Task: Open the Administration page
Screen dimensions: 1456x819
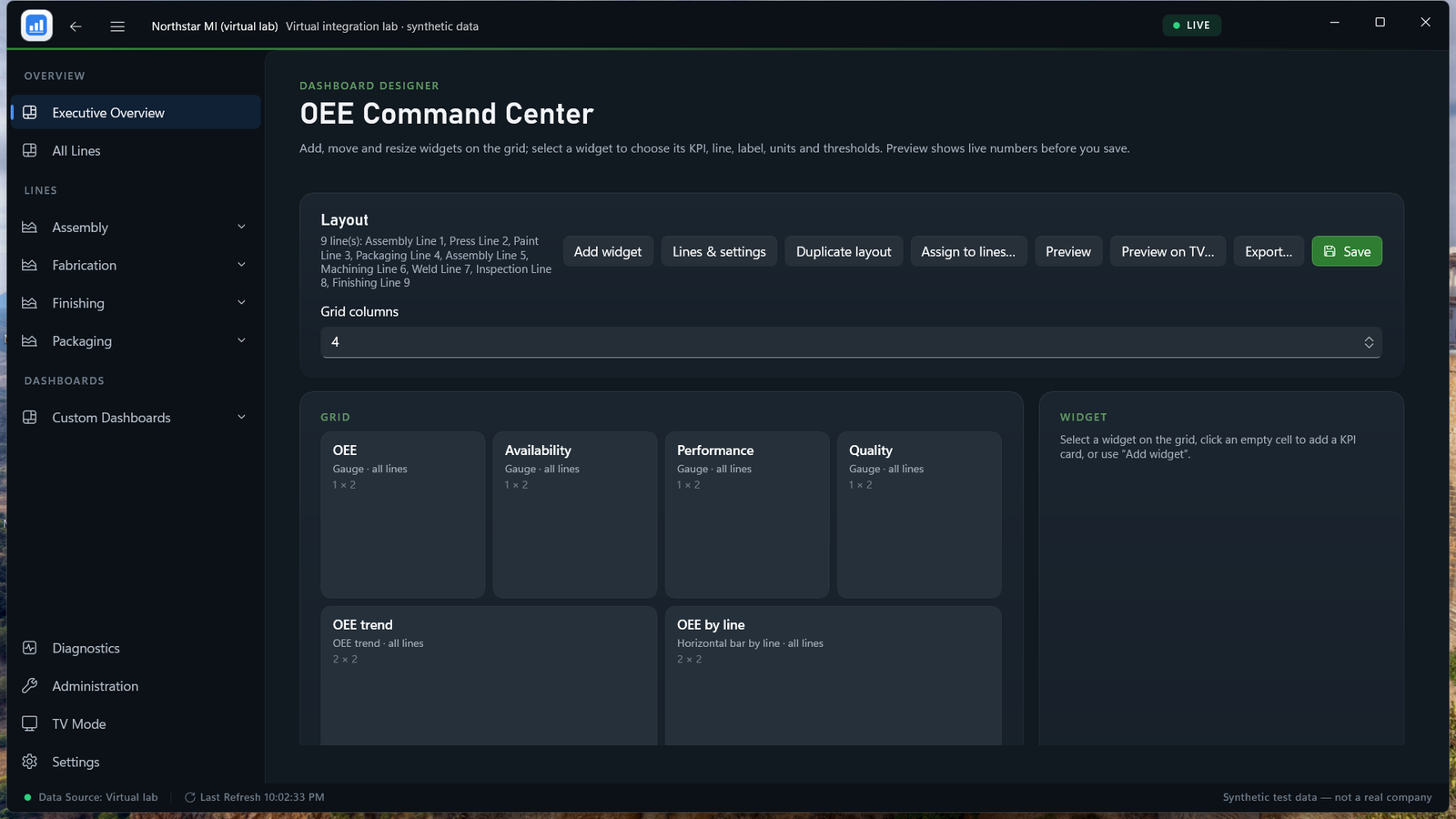Action: click(136, 686)
